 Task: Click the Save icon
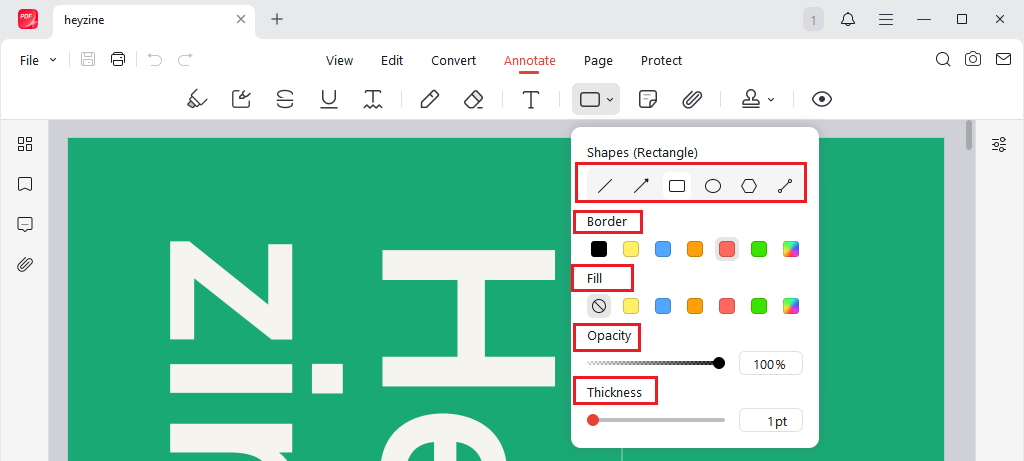pos(88,59)
